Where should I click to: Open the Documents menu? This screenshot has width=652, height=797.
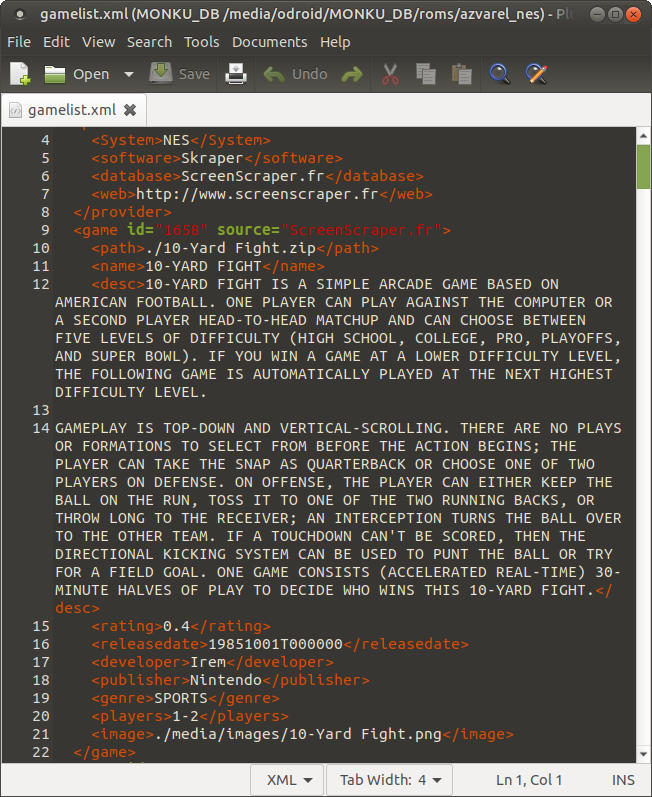(x=269, y=42)
